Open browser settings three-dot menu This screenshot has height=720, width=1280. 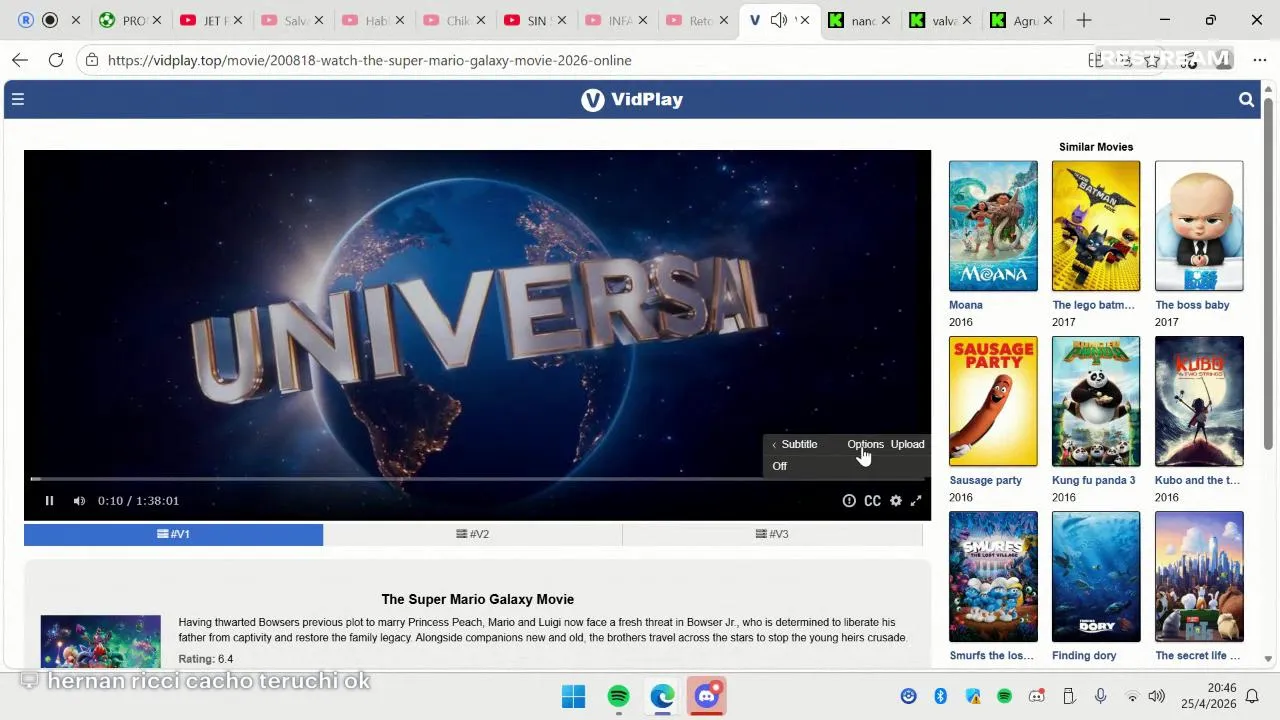pyautogui.click(x=1259, y=60)
